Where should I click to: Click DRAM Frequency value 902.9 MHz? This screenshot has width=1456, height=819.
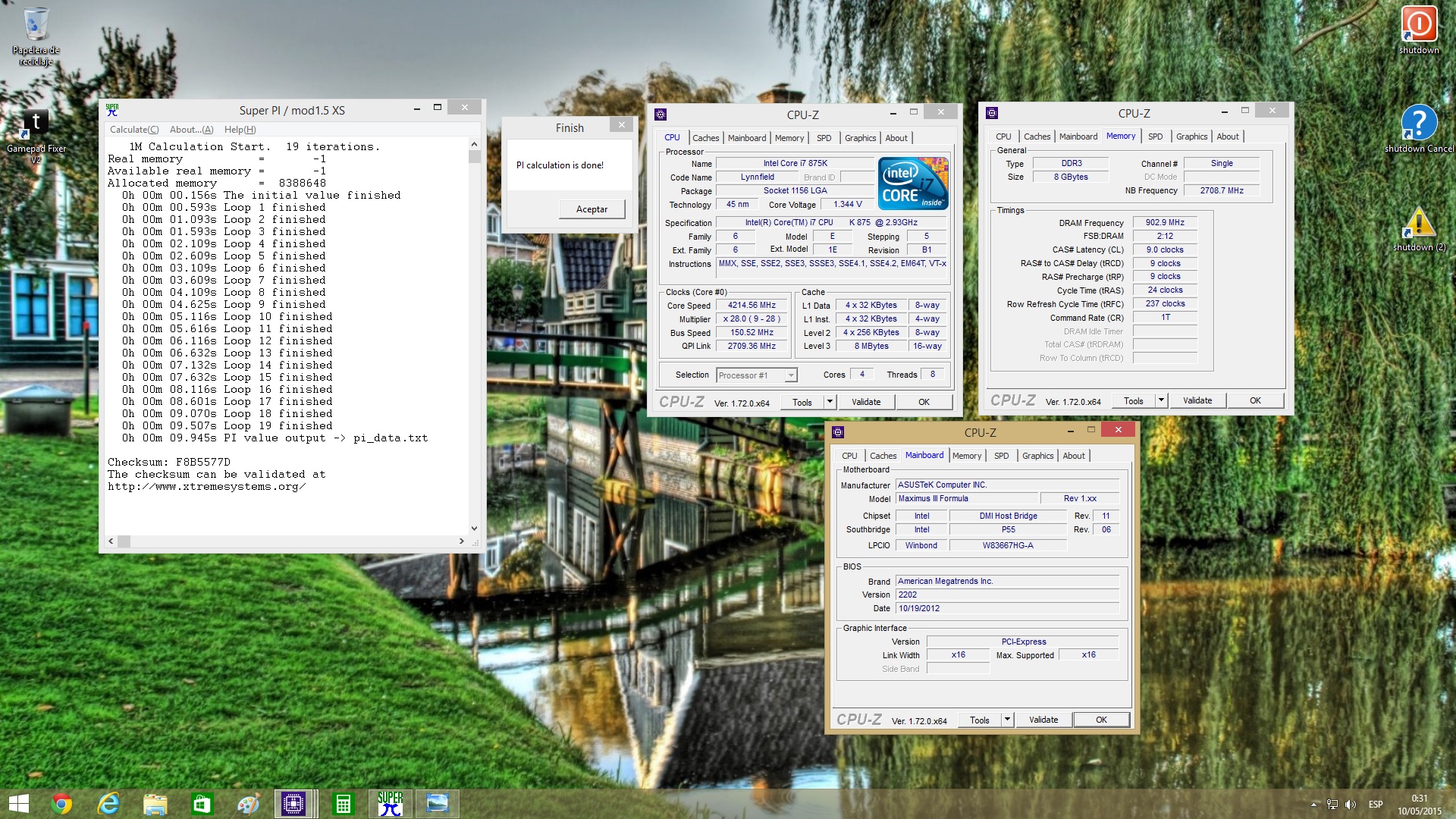(x=1165, y=223)
